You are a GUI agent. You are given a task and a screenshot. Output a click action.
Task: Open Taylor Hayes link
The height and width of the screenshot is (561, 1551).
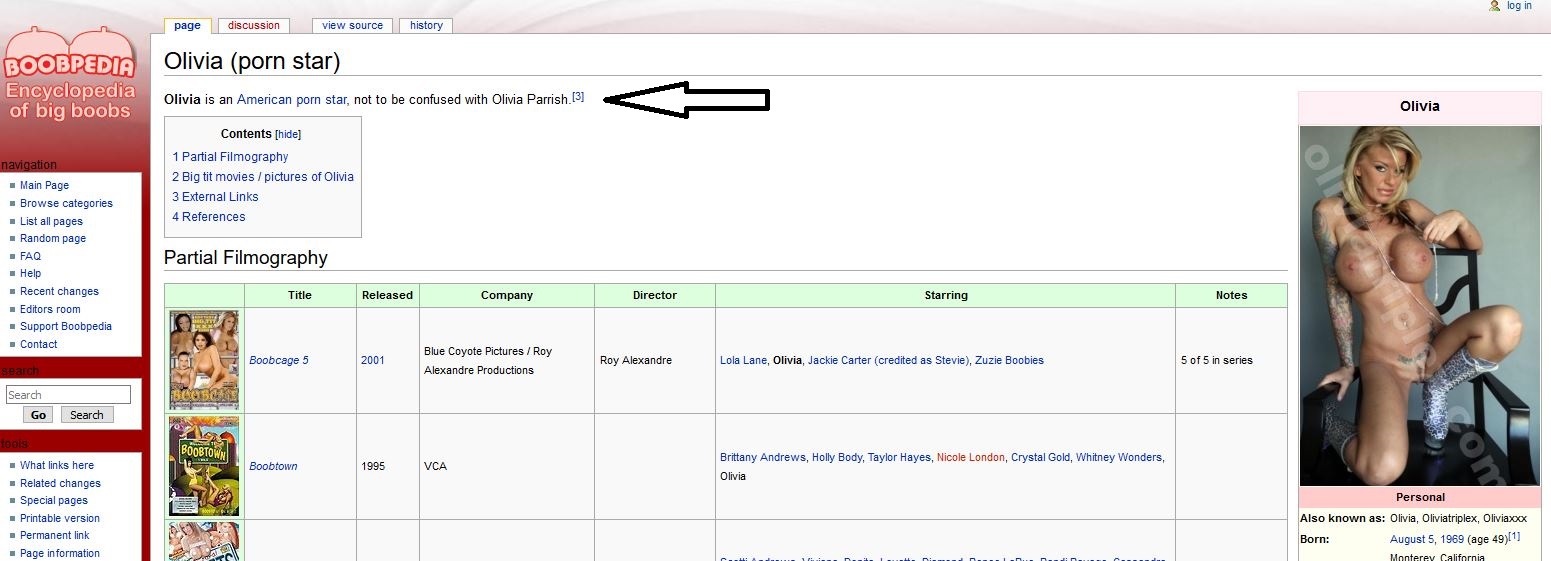(899, 457)
